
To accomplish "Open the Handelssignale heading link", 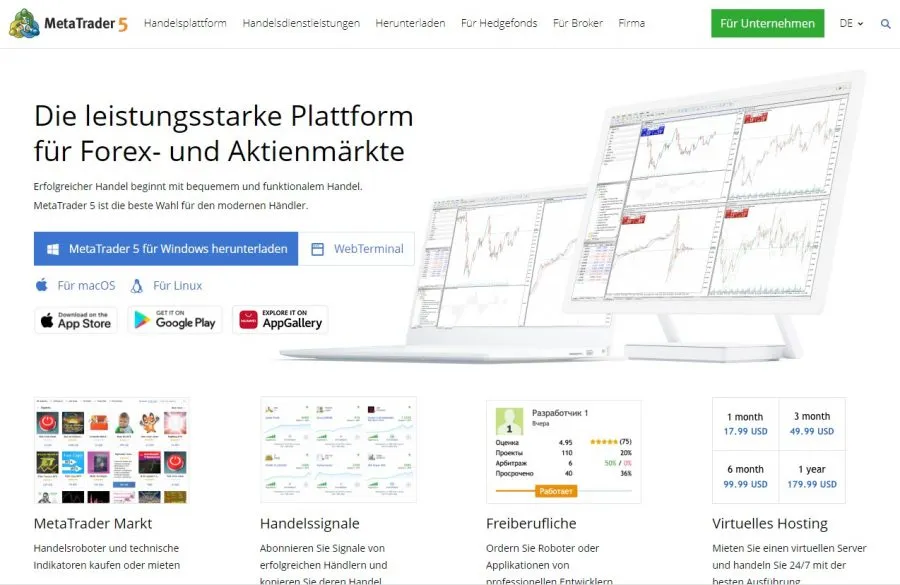I will [309, 523].
